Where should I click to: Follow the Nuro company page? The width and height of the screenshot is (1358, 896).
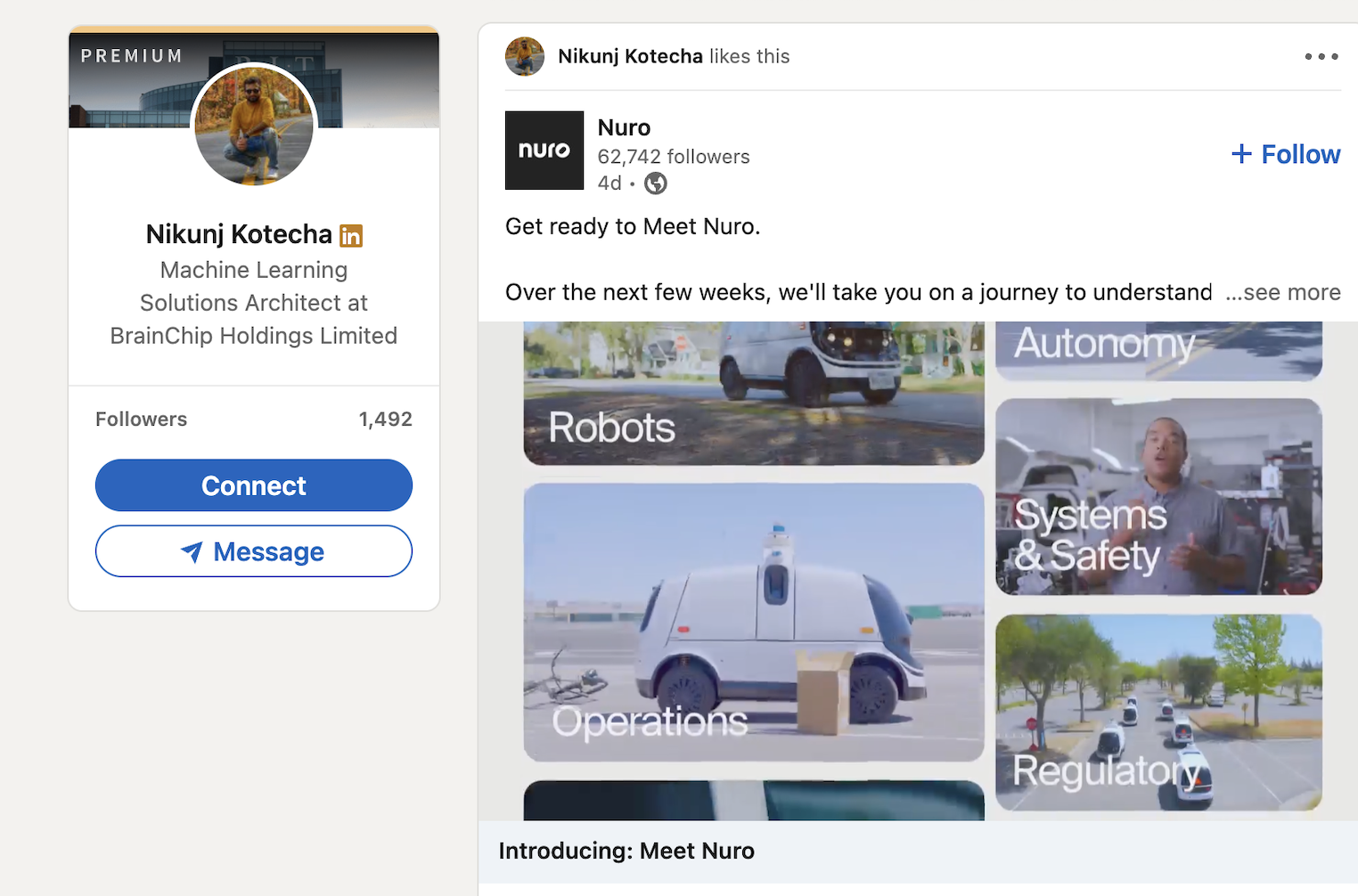pyautogui.click(x=1286, y=154)
